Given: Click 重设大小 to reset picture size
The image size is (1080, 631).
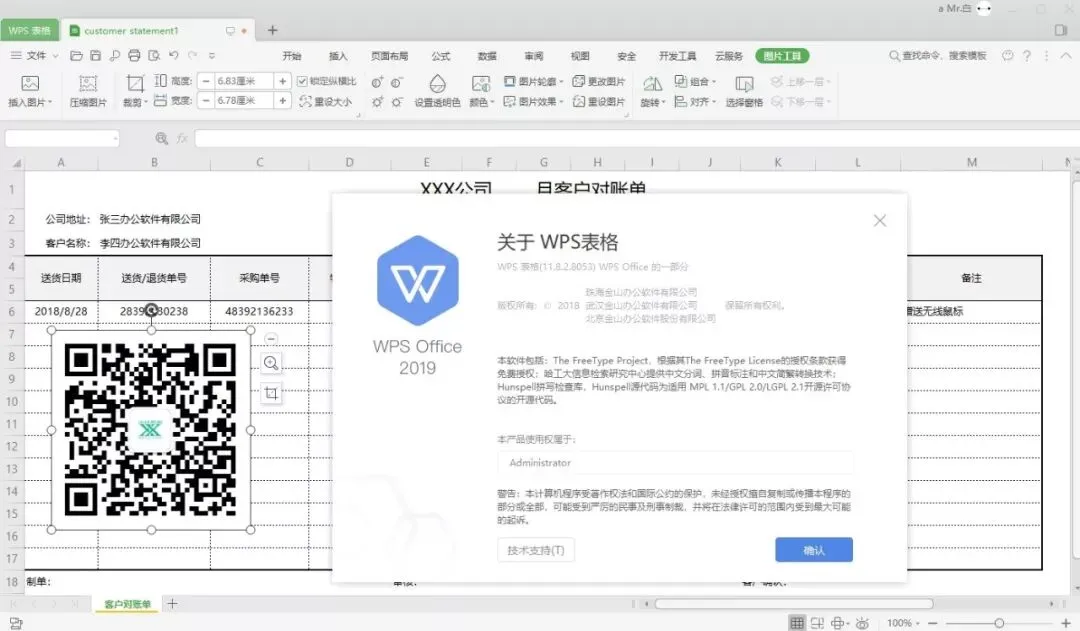Looking at the screenshot, I should 326,101.
